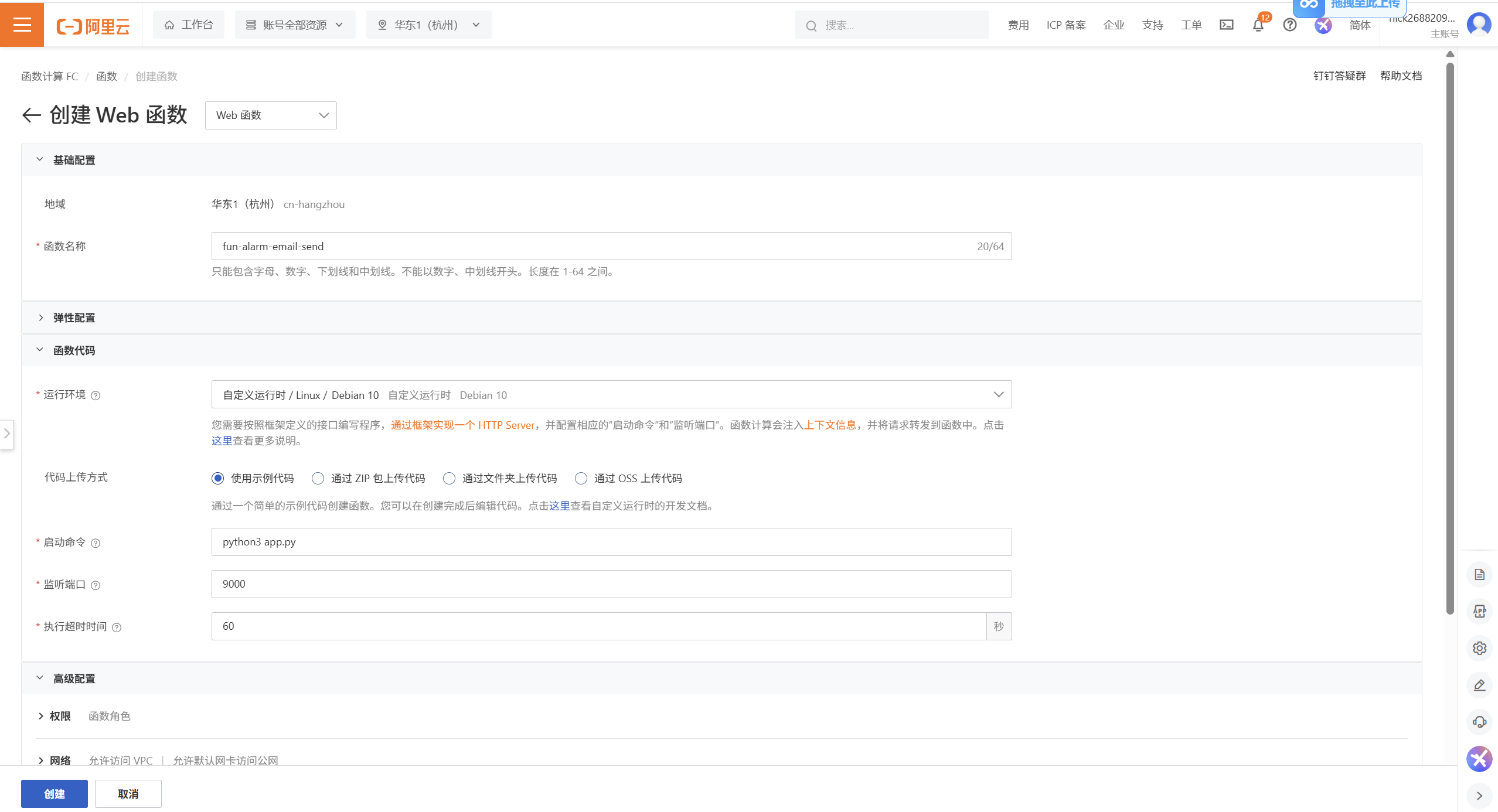
Task: Focus the 监听端口 input field
Action: tap(611, 584)
